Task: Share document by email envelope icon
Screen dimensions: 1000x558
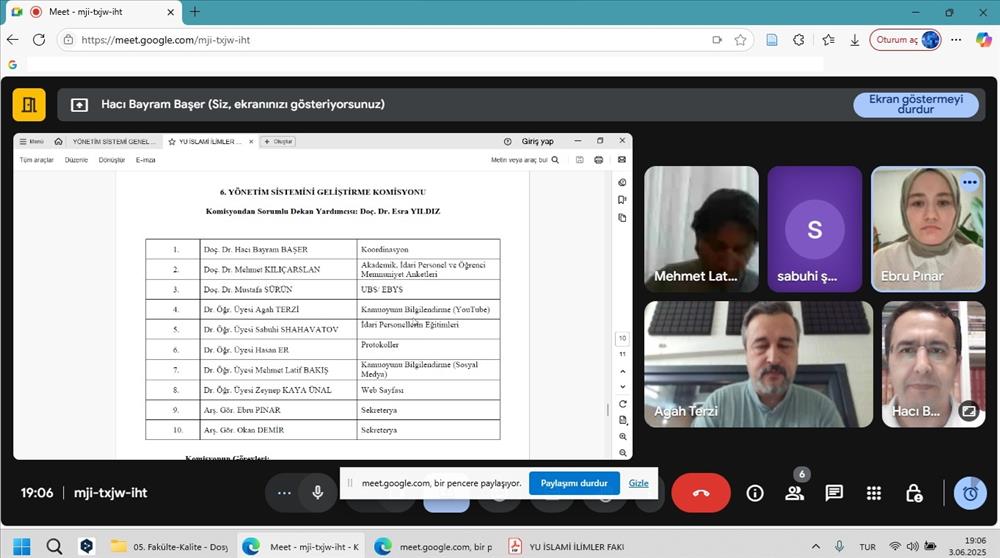Action: tap(621, 160)
